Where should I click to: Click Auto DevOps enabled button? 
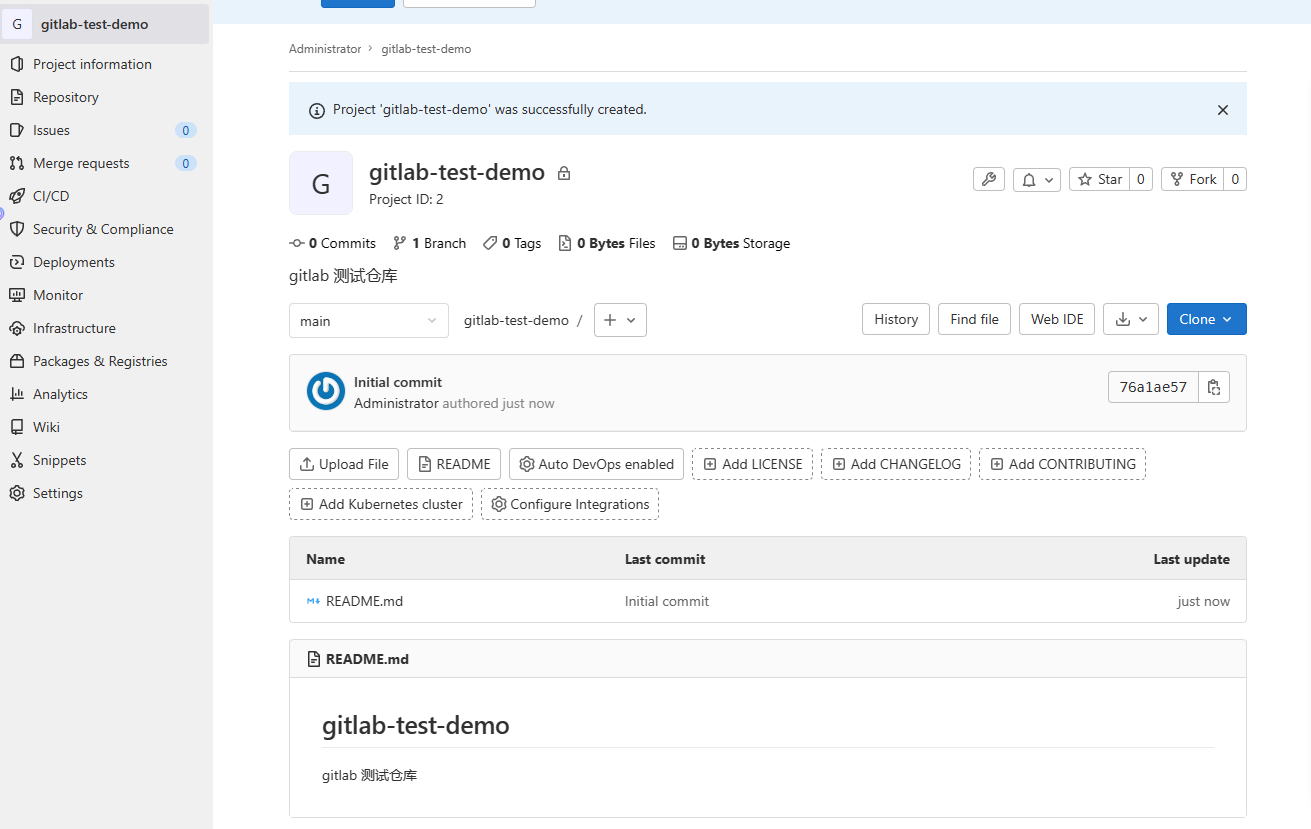point(597,464)
